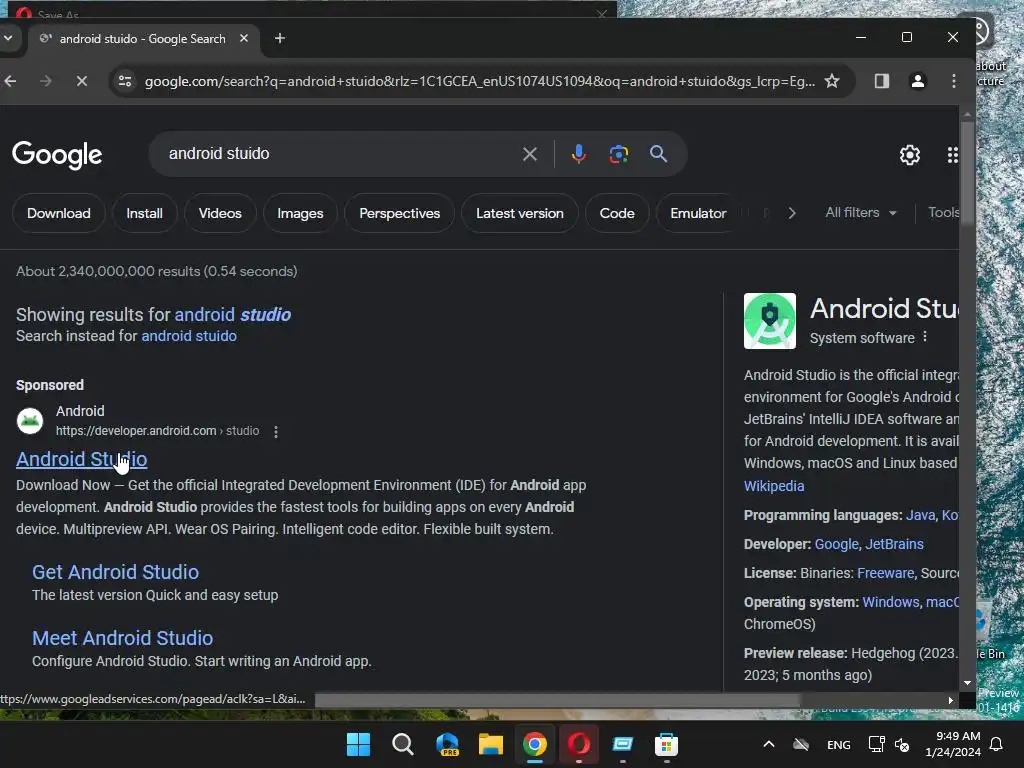The image size is (1024, 768).
Task: Open the search Tools option
Action: tap(944, 213)
